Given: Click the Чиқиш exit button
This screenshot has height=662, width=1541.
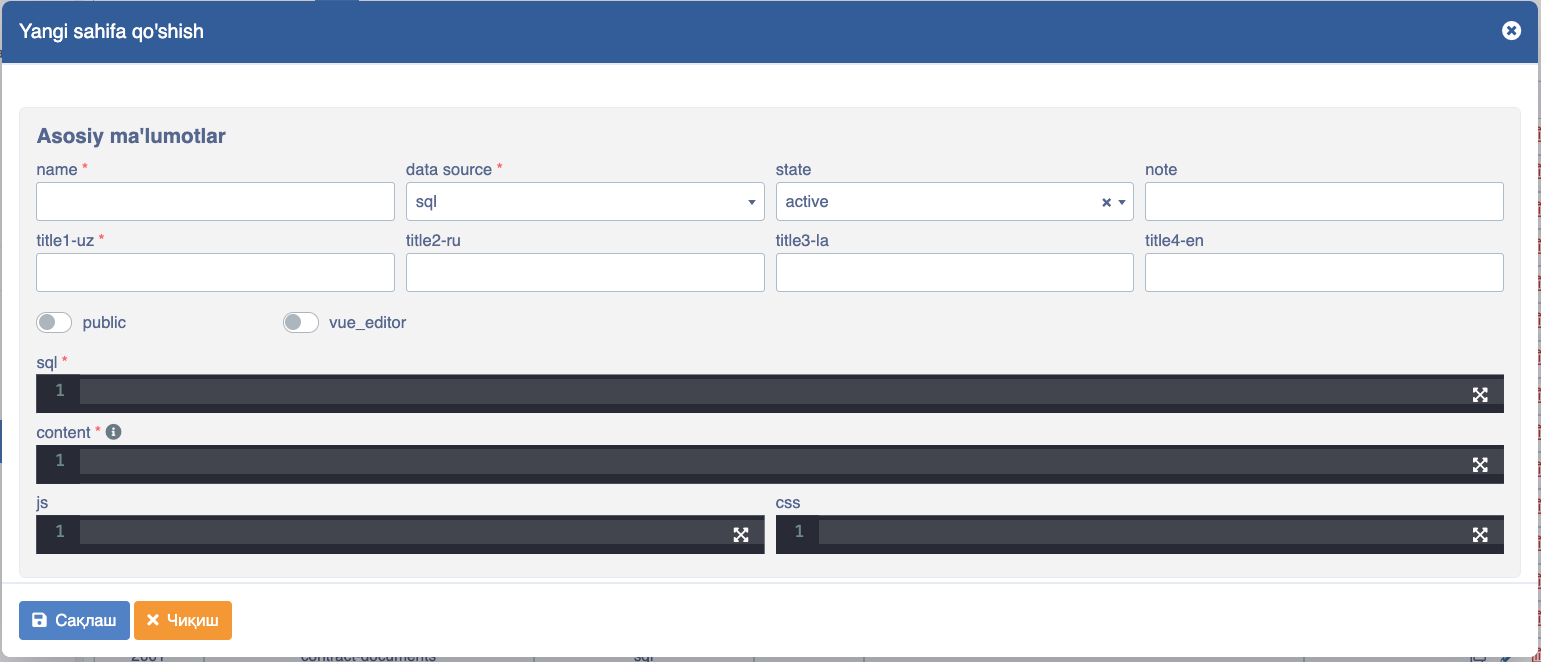Looking at the screenshot, I should tap(183, 620).
